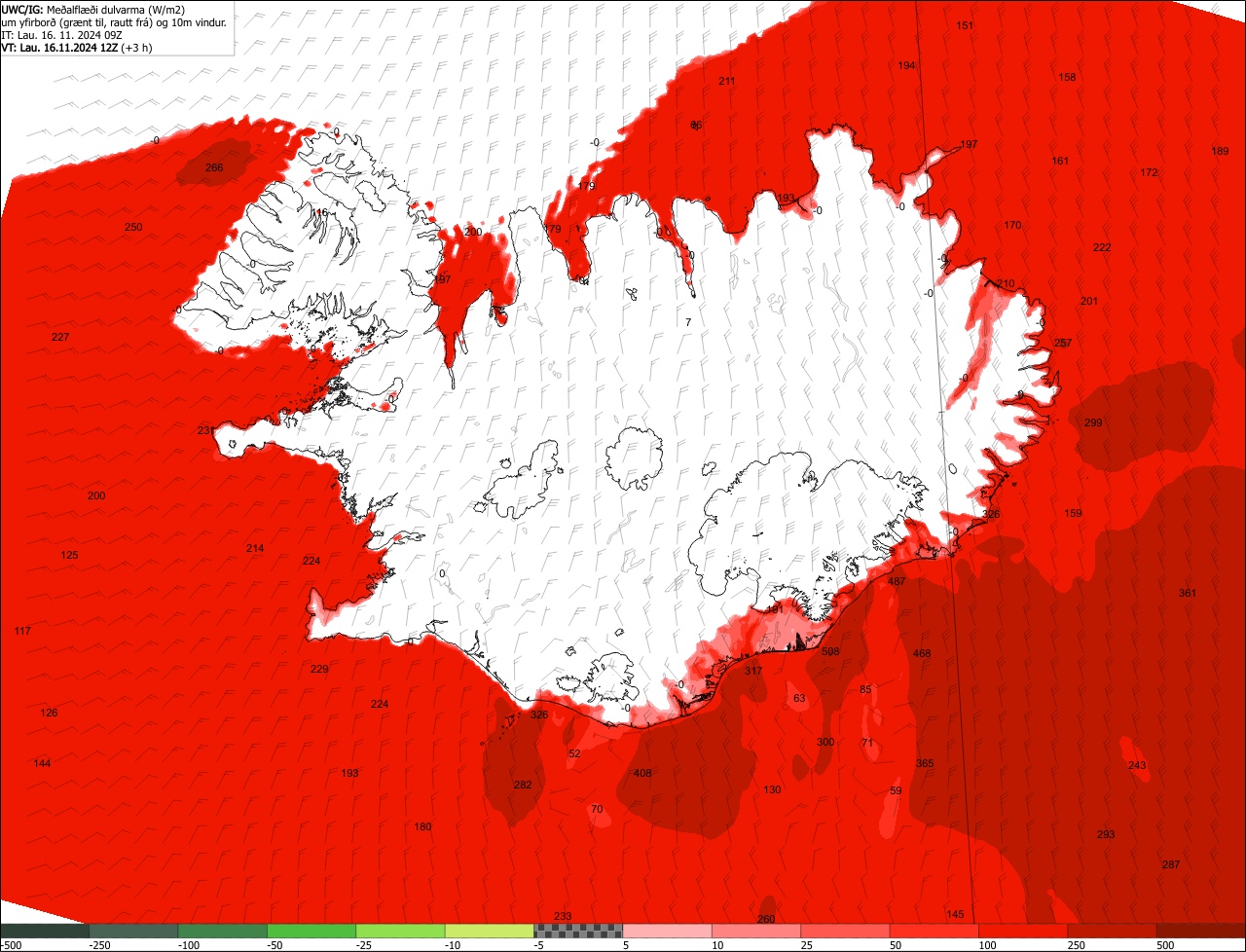Click the flux value 250 on the map
Image resolution: width=1246 pixels, height=952 pixels.
coord(133,227)
